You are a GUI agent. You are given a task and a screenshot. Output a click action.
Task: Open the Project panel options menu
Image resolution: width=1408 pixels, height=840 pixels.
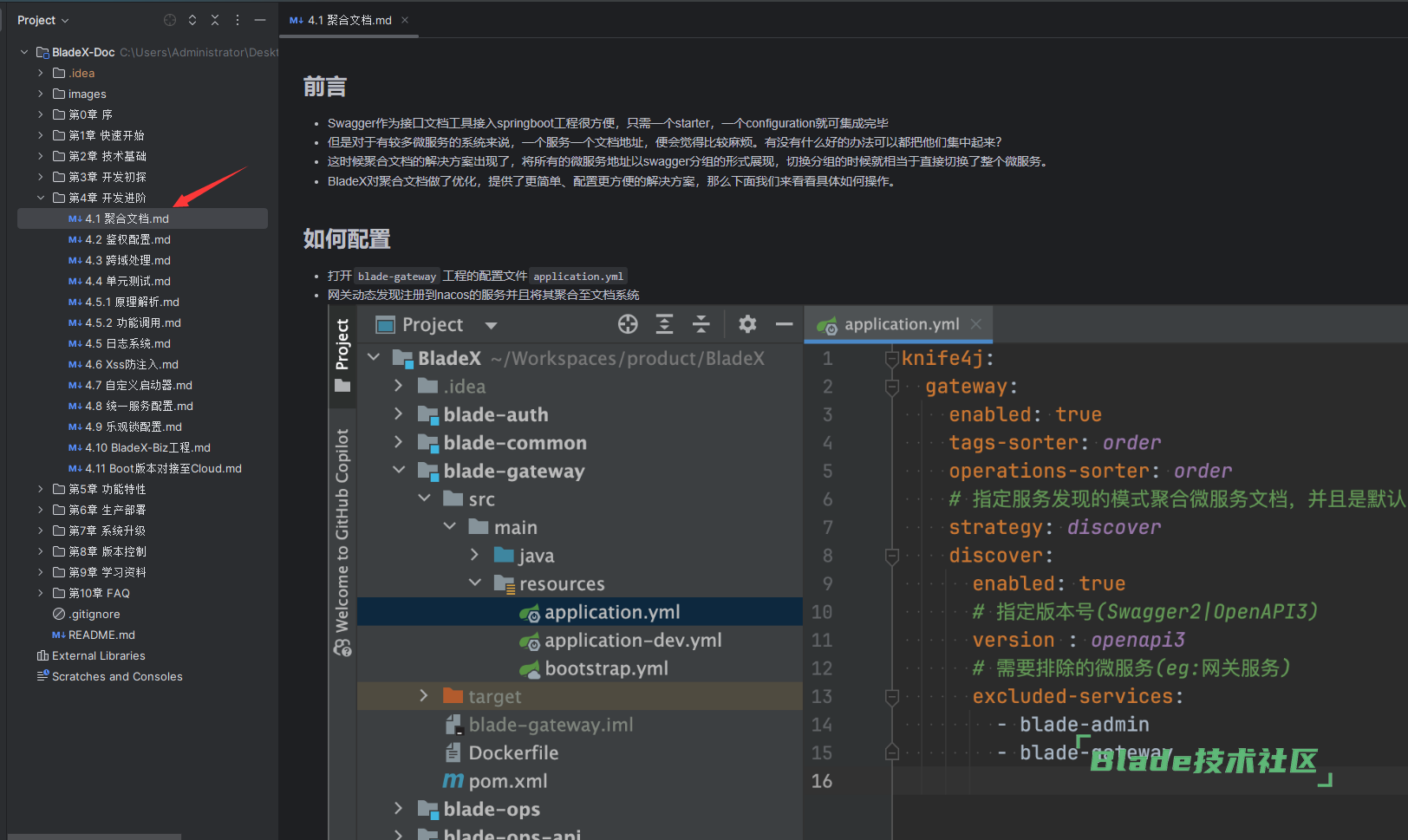coord(238,20)
